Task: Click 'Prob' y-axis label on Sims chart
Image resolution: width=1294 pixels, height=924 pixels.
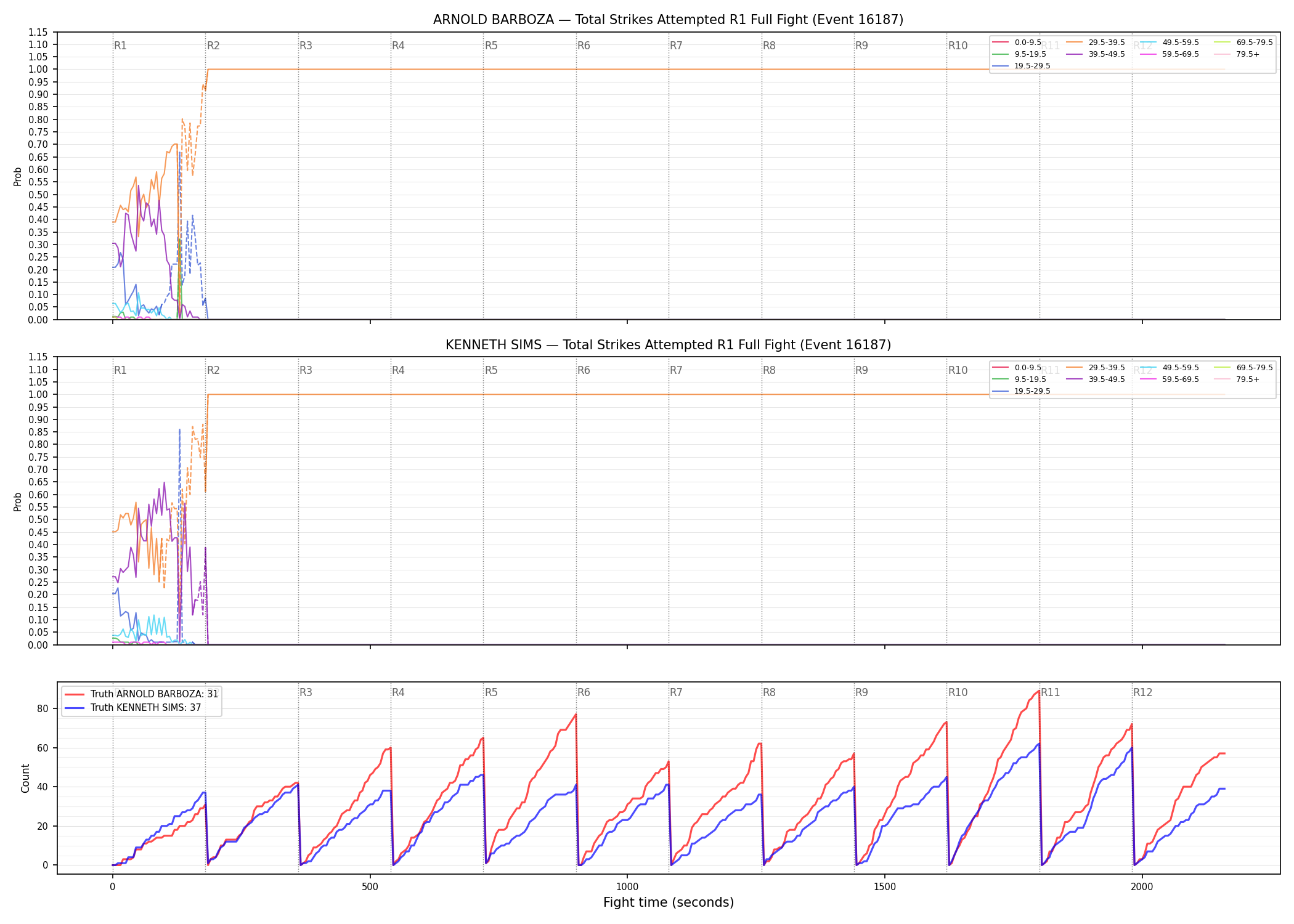Action: click(x=18, y=501)
